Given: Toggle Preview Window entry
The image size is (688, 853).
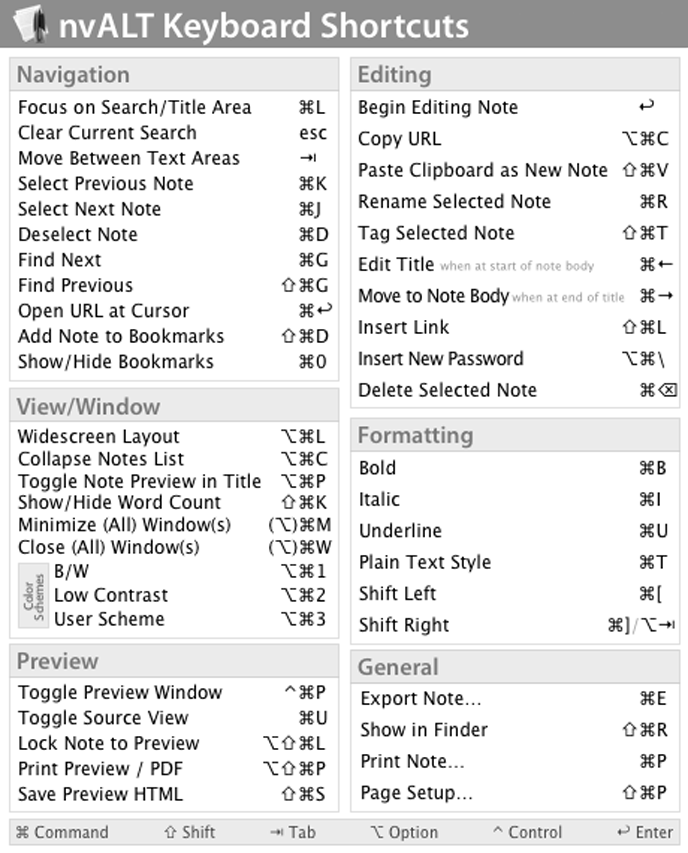Looking at the screenshot, I should click(120, 692).
